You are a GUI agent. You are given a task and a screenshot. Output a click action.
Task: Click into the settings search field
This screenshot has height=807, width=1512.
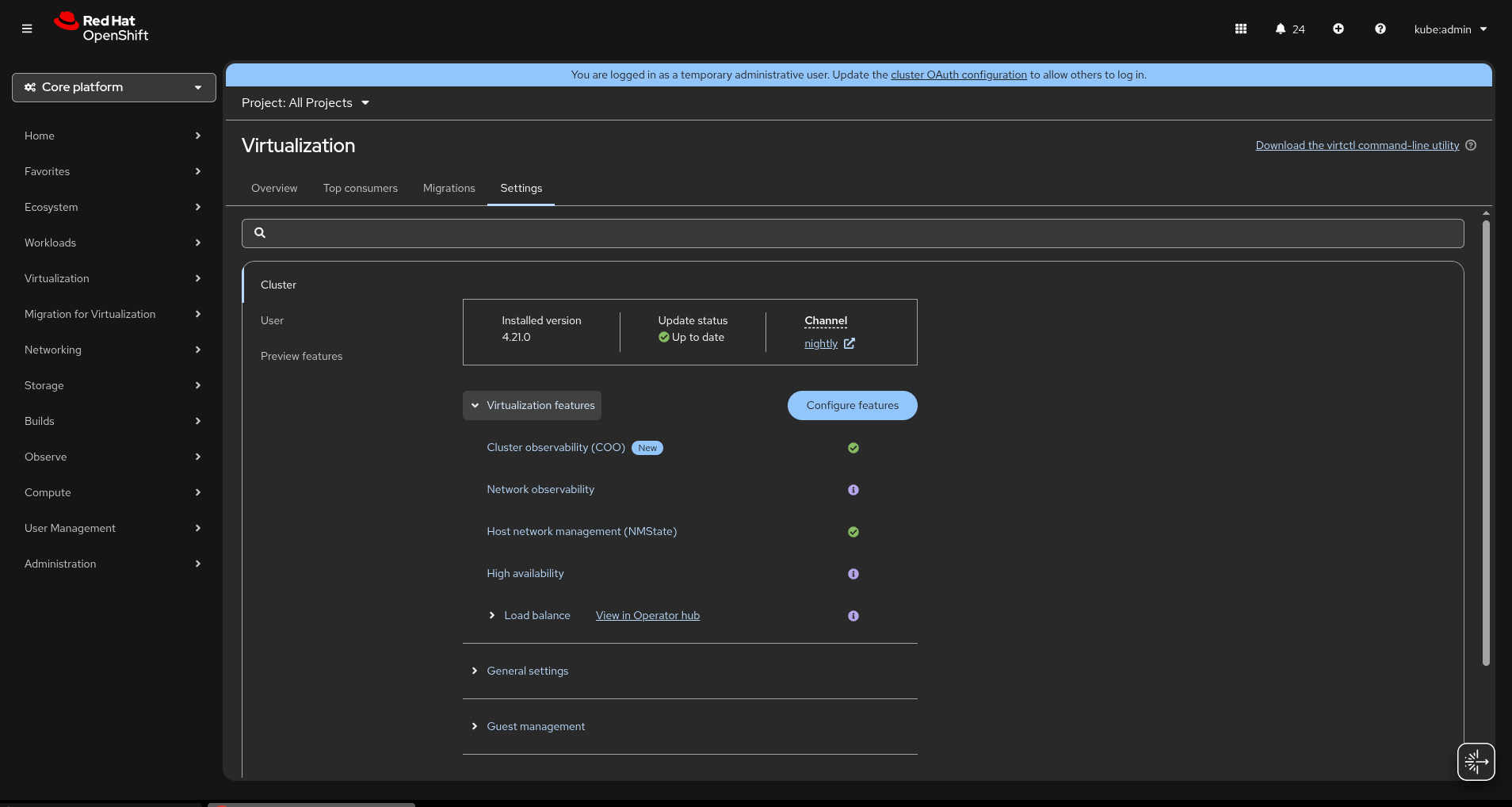click(853, 233)
